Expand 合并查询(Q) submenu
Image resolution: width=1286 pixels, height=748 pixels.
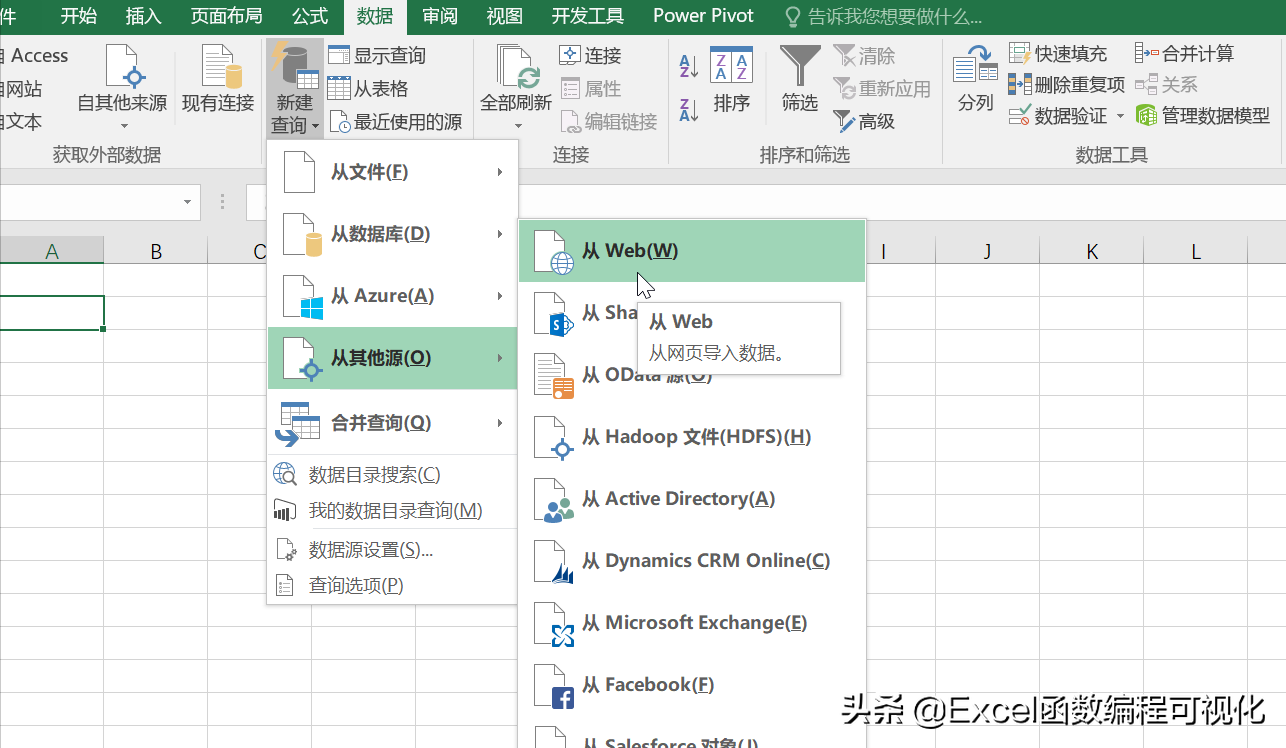[392, 423]
